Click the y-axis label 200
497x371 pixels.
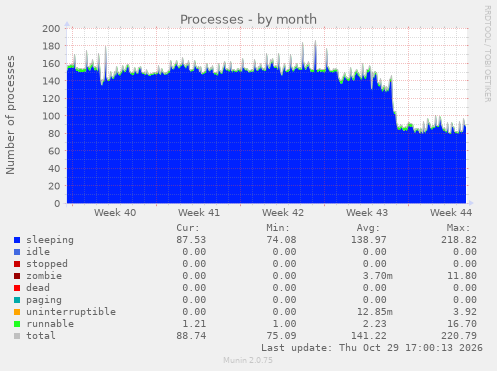(51, 28)
